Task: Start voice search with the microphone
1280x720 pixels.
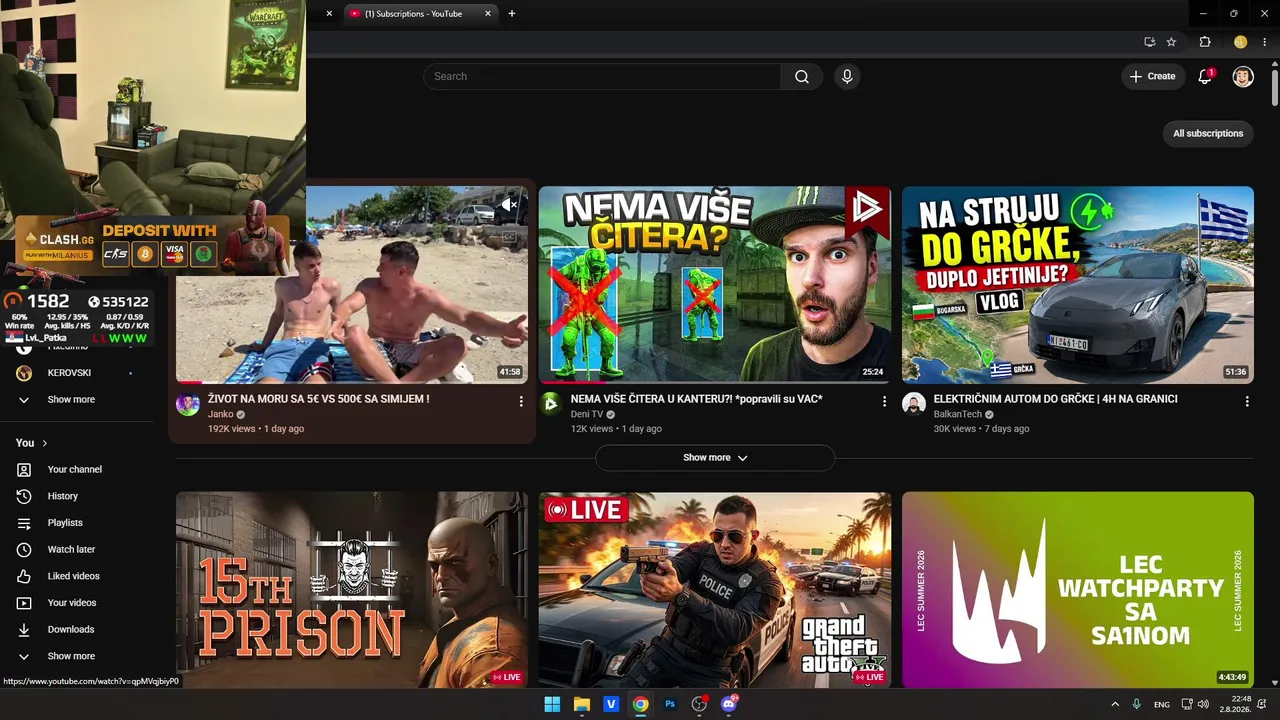Action: tap(847, 76)
